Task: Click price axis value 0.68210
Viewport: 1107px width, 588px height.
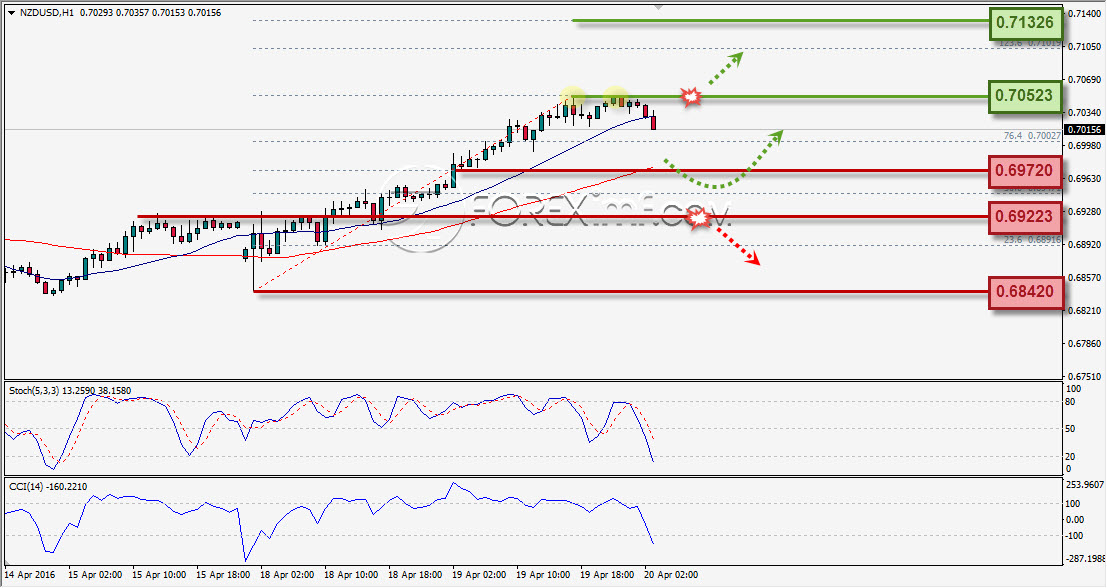Action: (x=1085, y=311)
